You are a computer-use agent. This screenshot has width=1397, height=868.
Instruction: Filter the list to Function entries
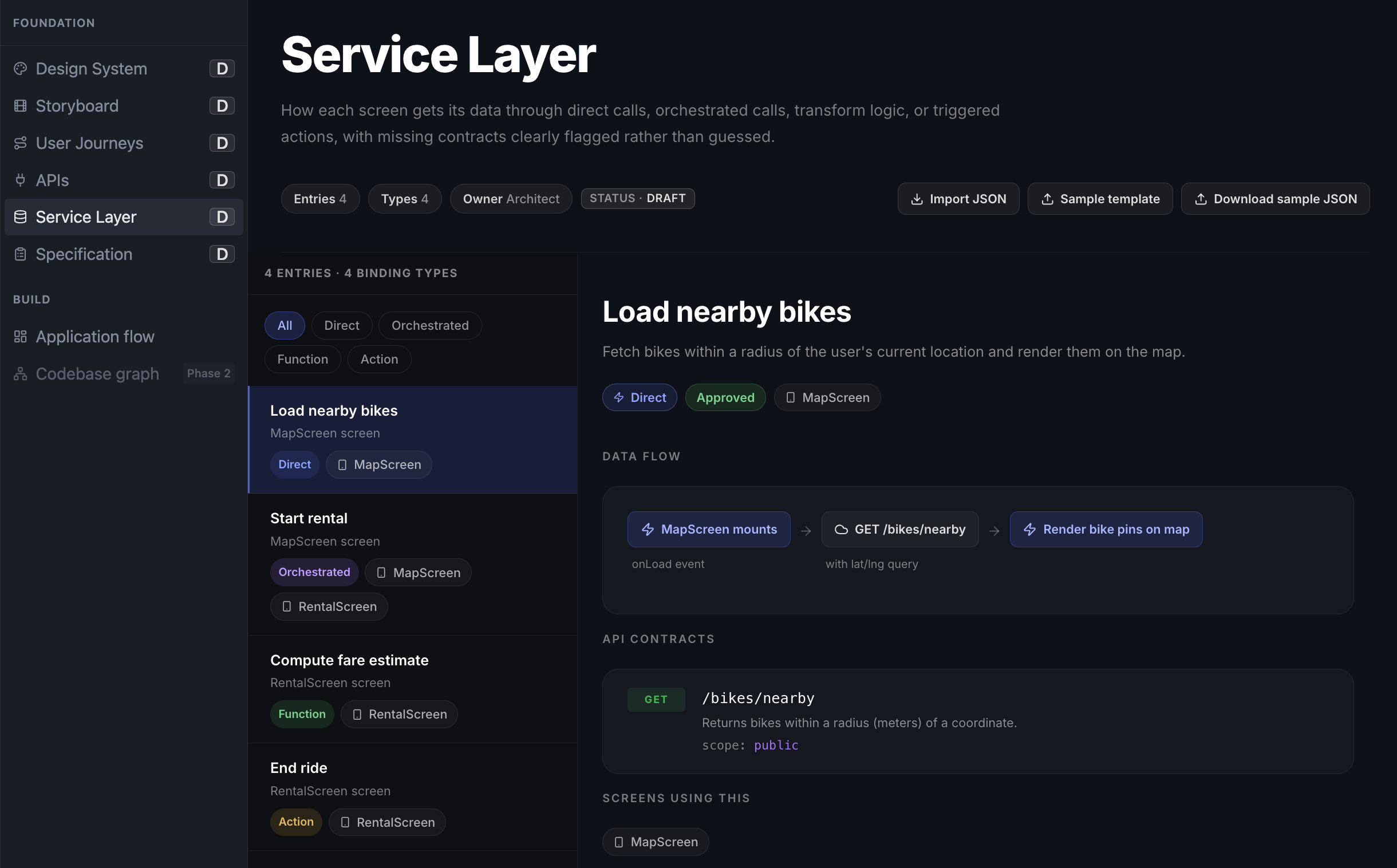tap(303, 360)
